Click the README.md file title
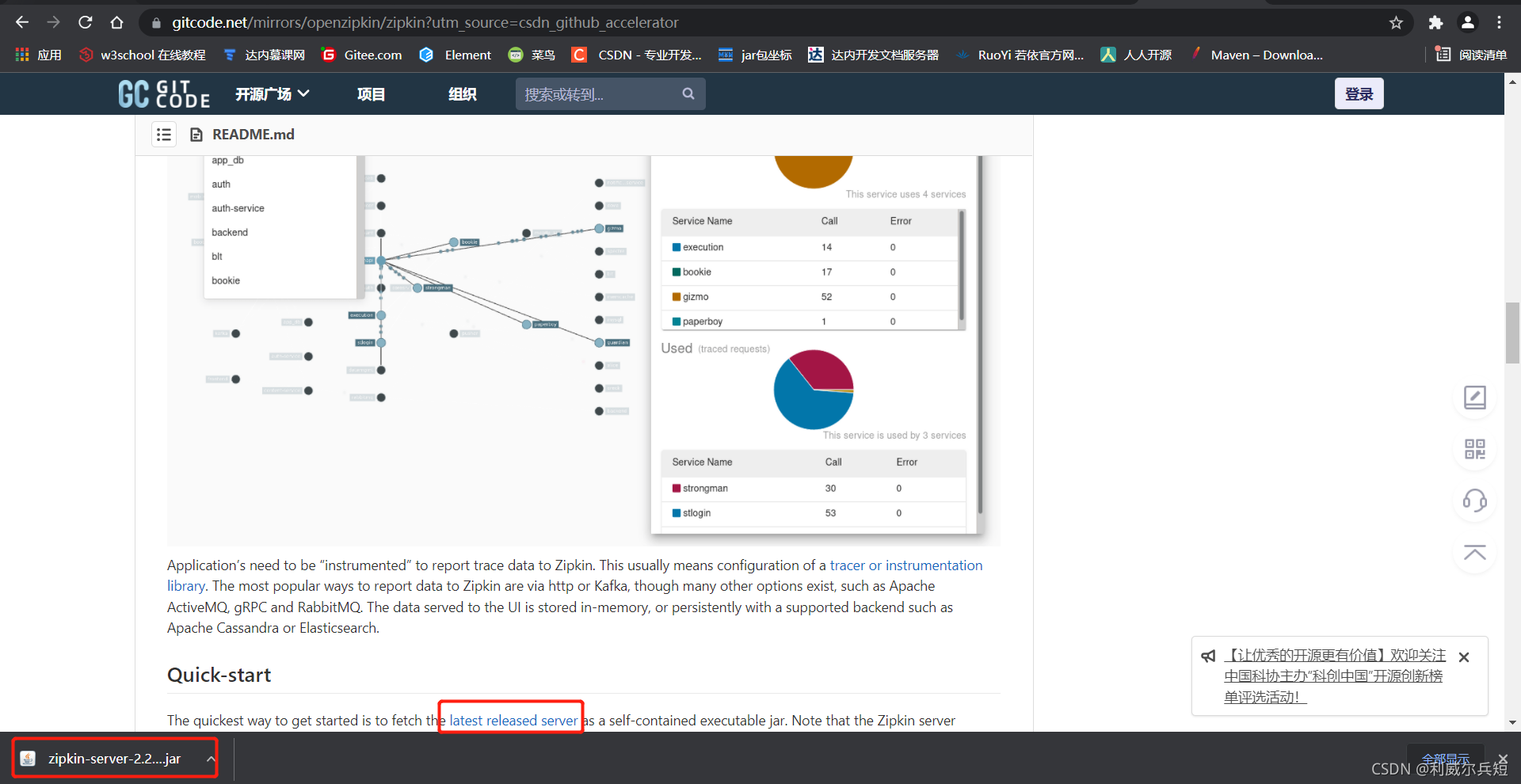 (x=253, y=135)
